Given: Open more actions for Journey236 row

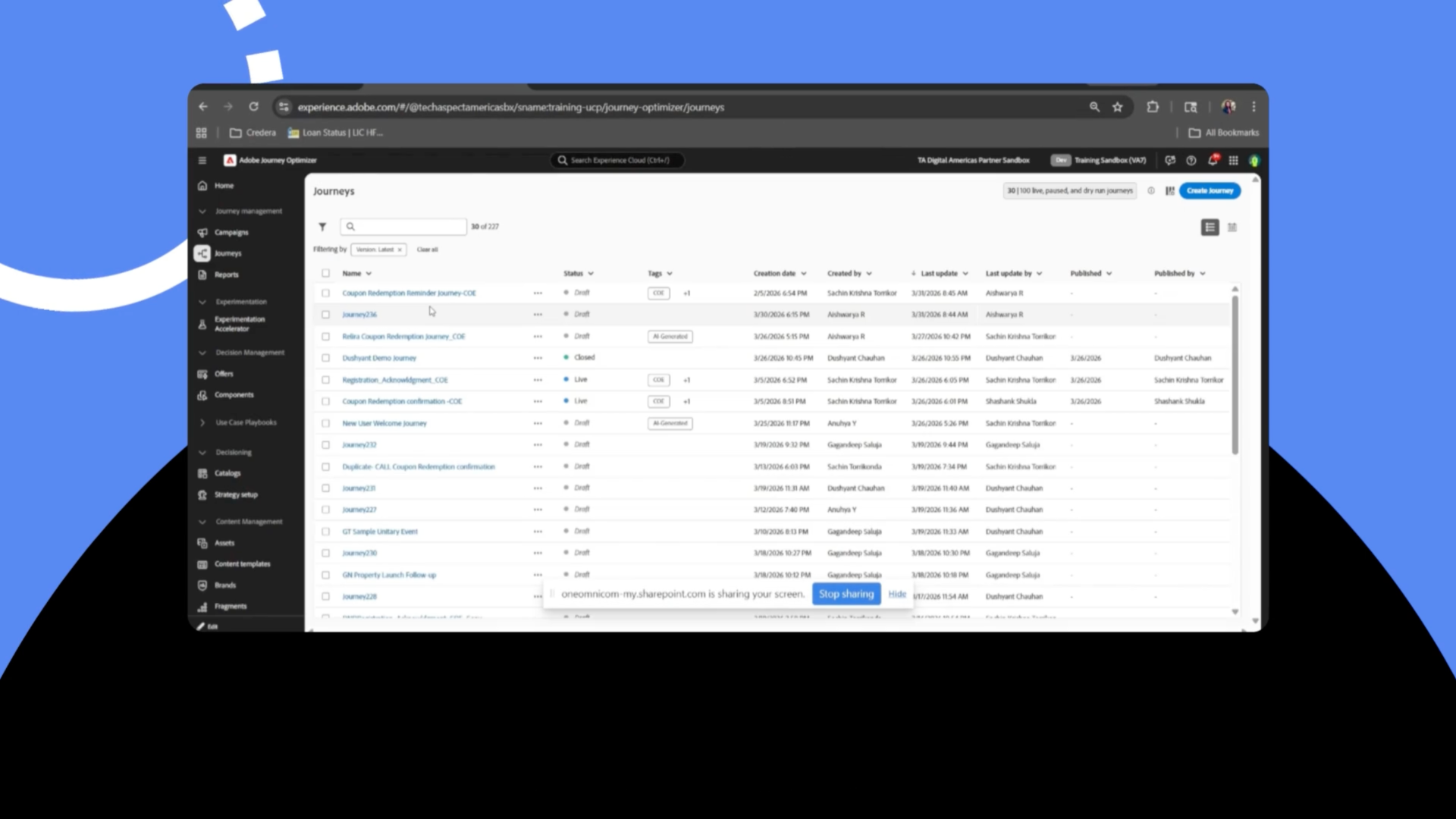Looking at the screenshot, I should 538,315.
